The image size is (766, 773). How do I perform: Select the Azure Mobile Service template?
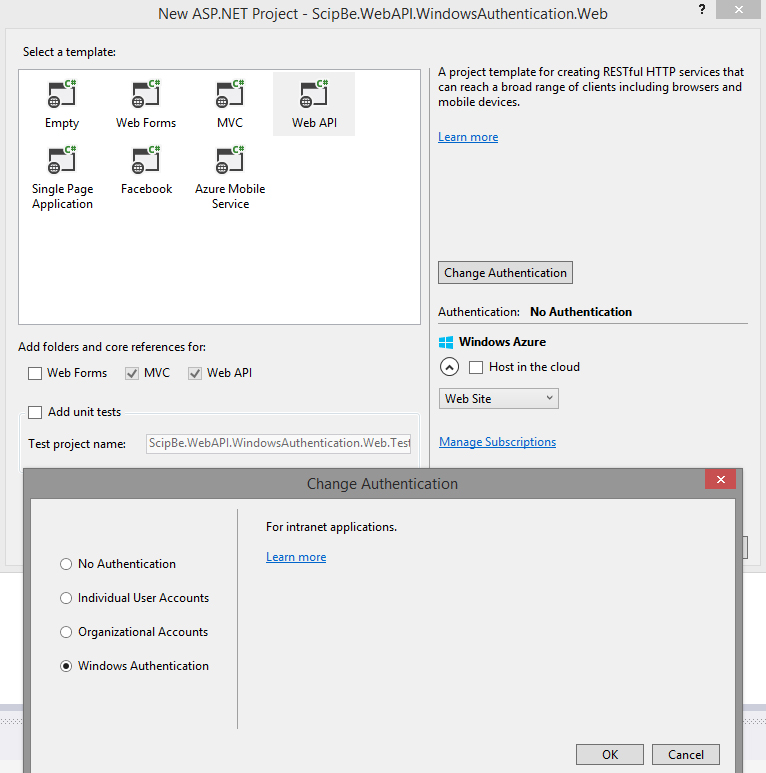(230, 177)
